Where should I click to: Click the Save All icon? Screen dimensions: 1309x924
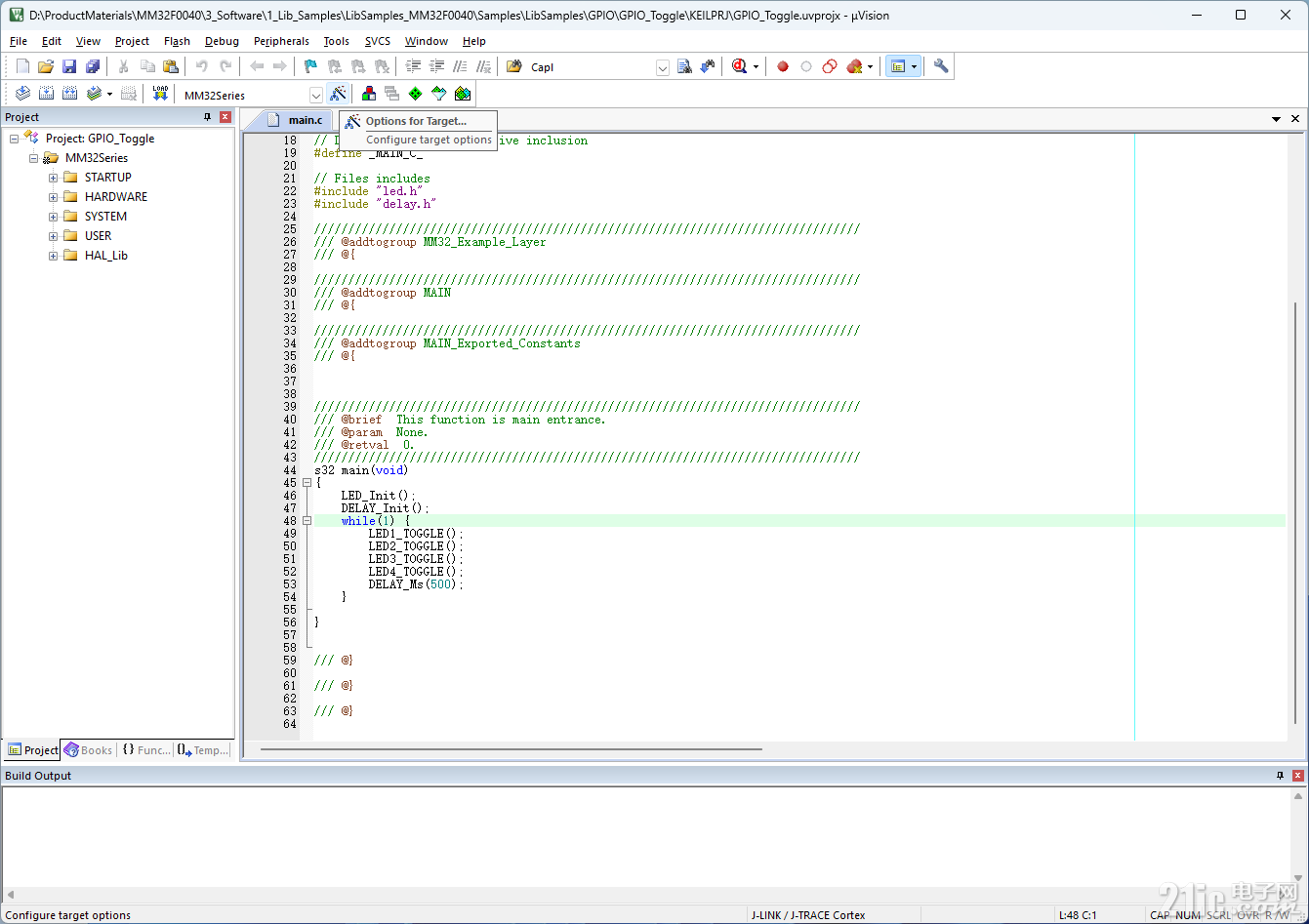tap(93, 66)
